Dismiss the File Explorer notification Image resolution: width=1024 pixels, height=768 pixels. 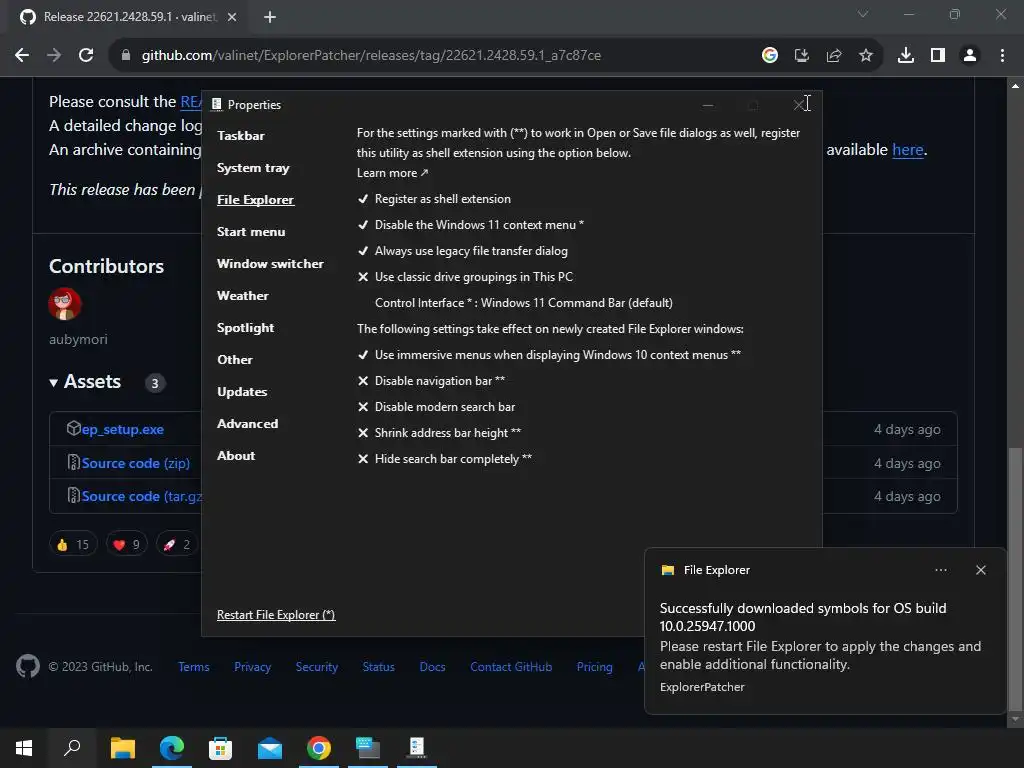pos(981,570)
